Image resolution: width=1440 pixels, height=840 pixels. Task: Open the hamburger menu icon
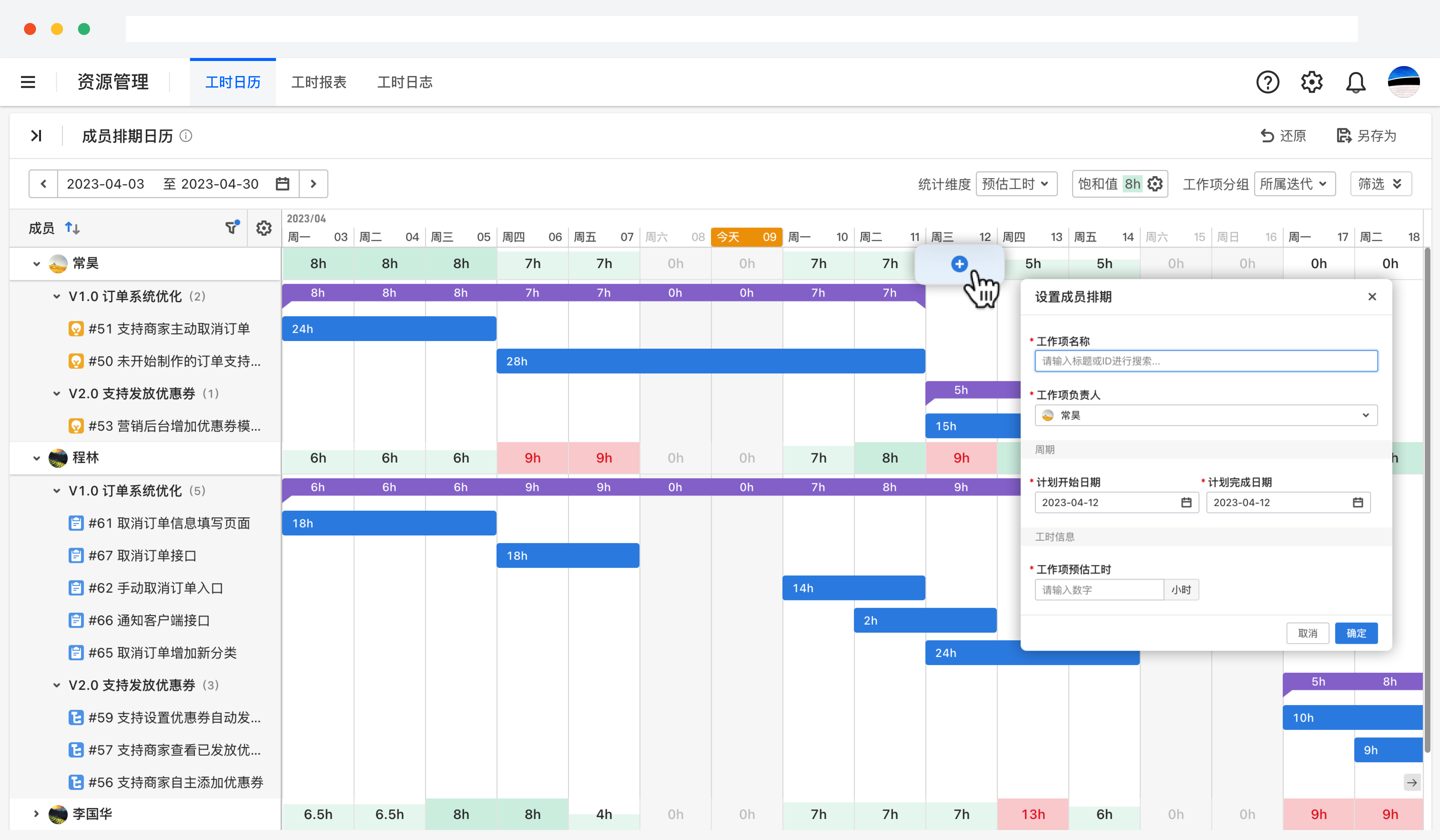point(28,82)
